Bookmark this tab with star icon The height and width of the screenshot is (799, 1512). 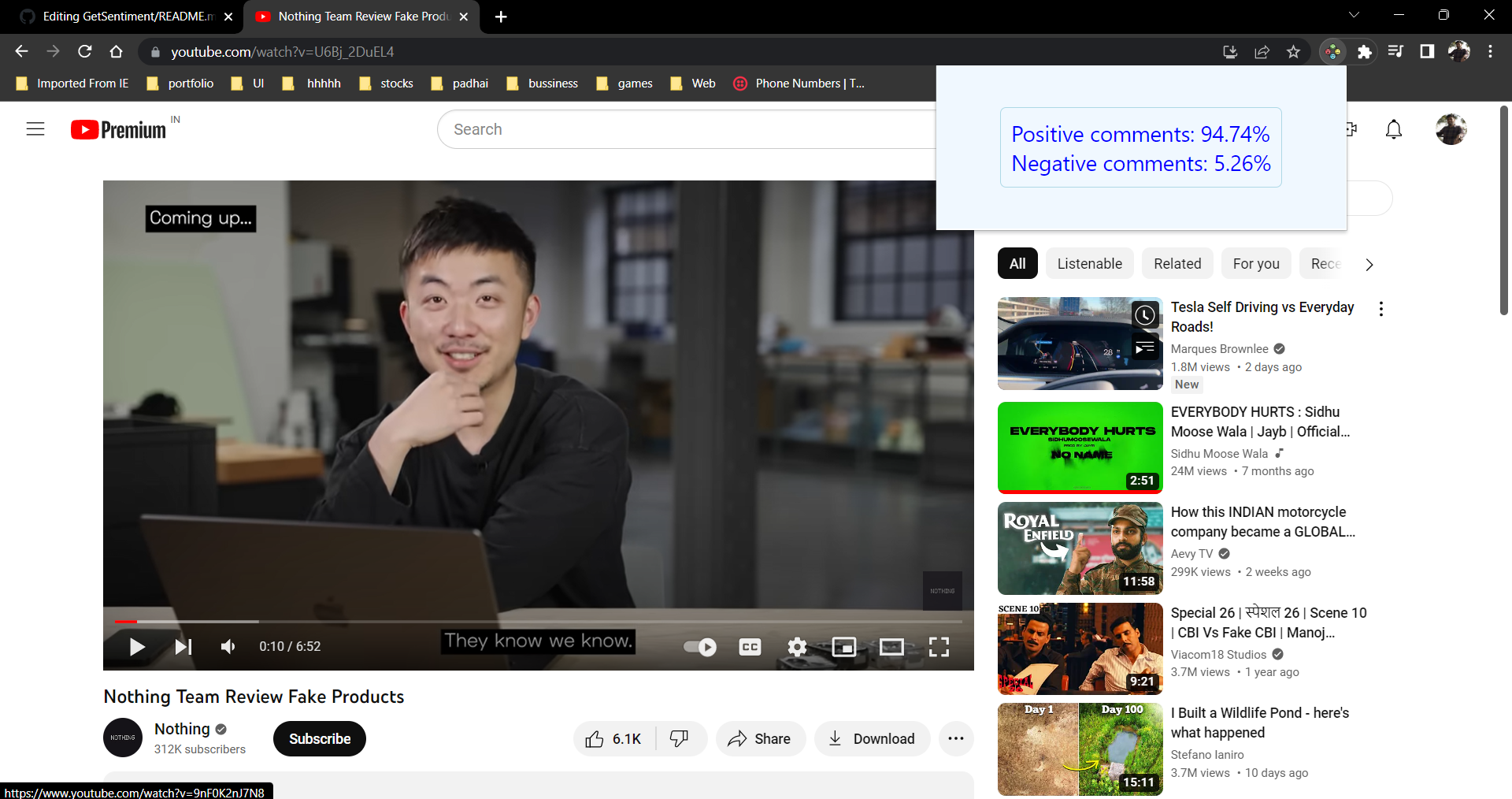1293,52
